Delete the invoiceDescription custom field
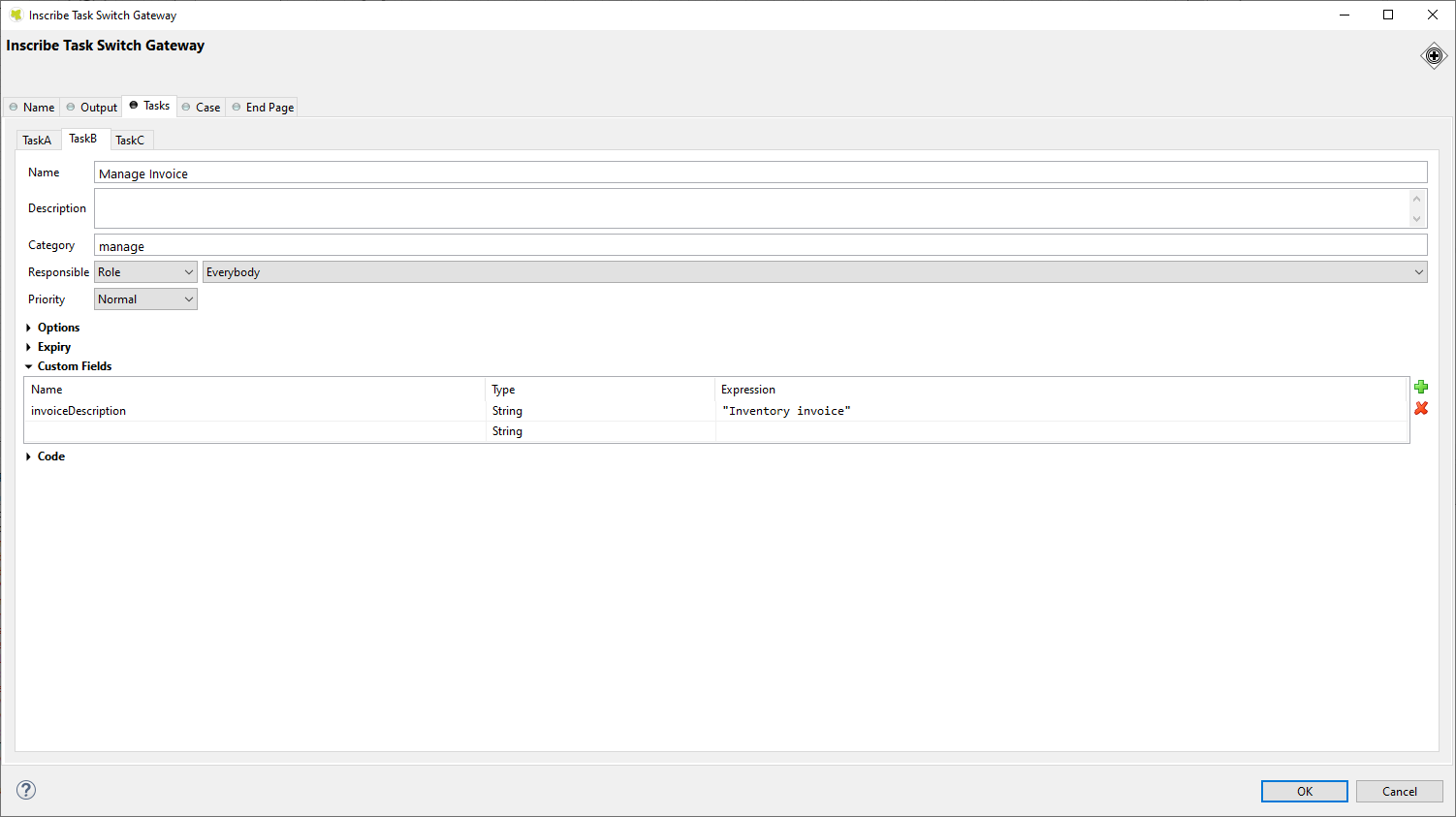This screenshot has height=817, width=1456. click(1421, 408)
